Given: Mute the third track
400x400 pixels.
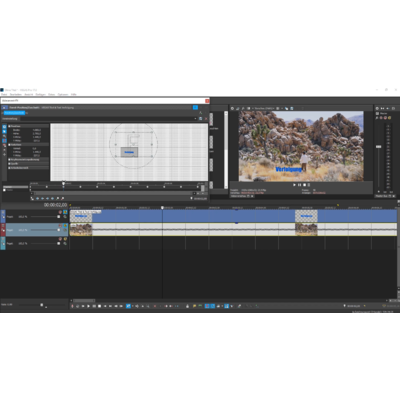Looking at the screenshot, I should (x=60, y=239).
